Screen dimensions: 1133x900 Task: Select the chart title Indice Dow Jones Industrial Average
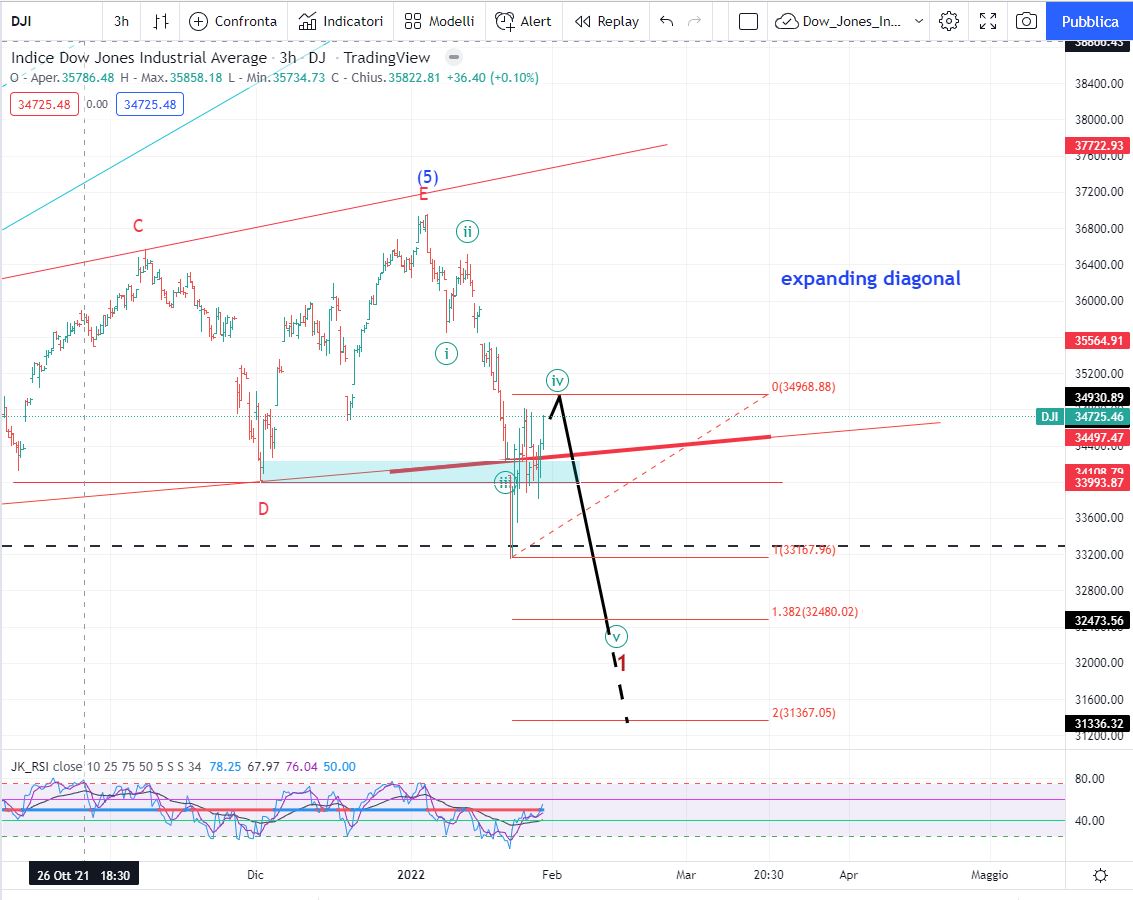pyautogui.click(x=139, y=58)
